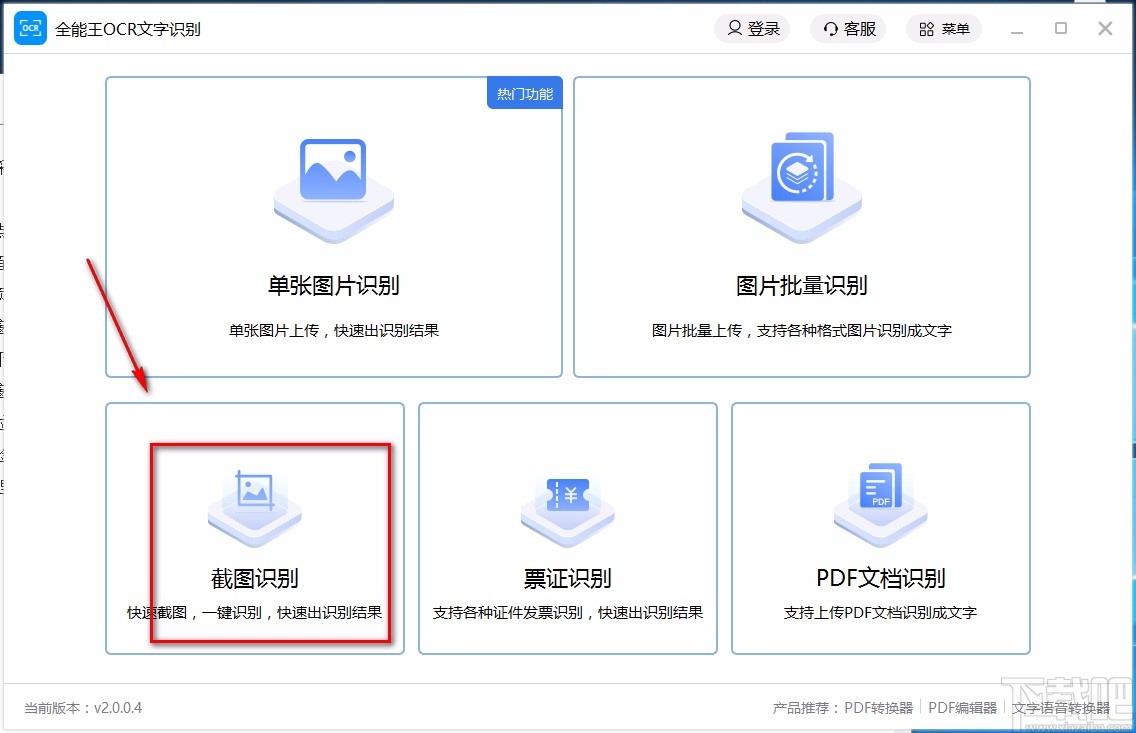The width and height of the screenshot is (1136, 733).
Task: Open the 截图识别 feature card
Action: [x=254, y=528]
